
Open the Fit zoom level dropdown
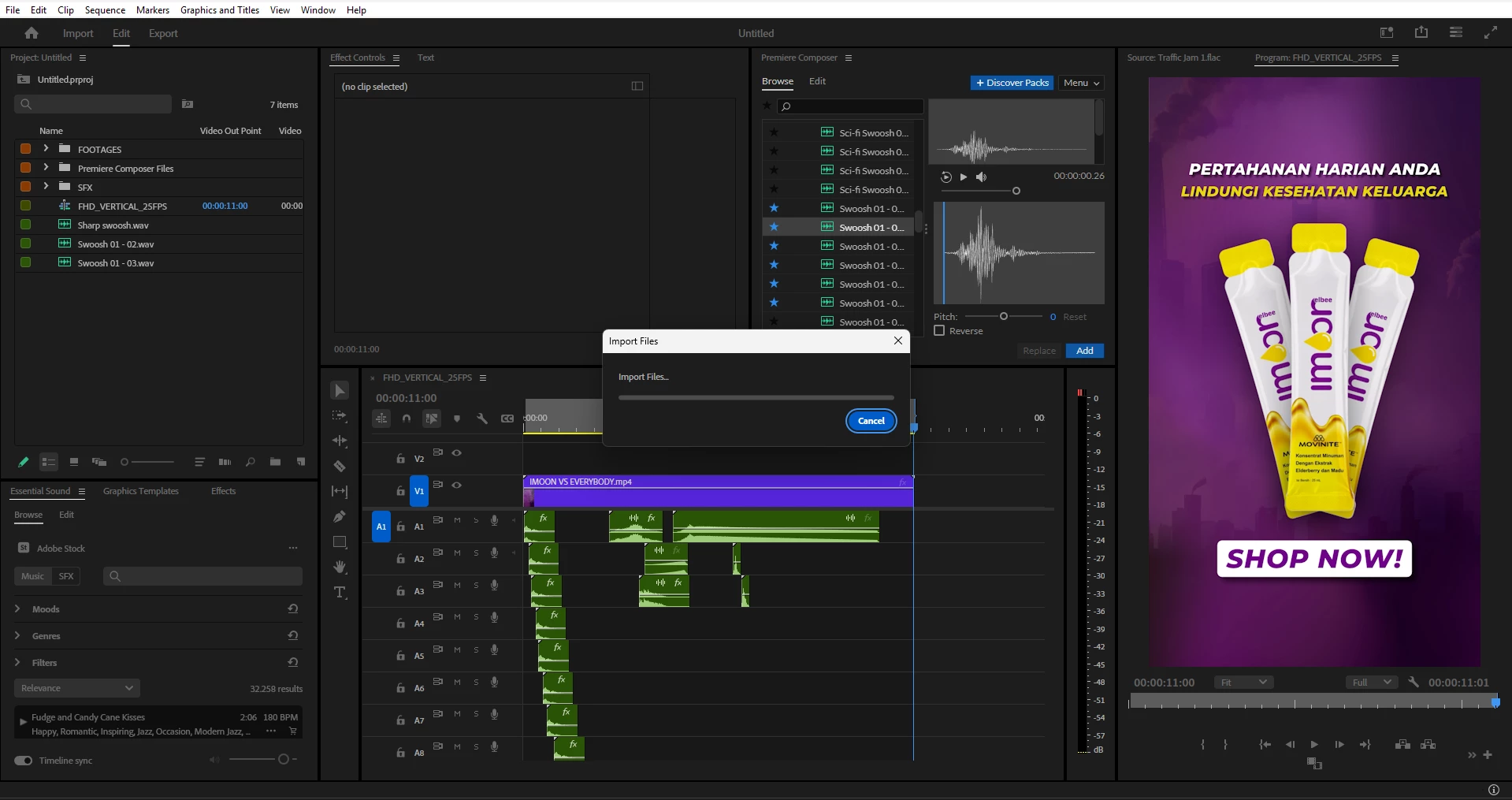click(1243, 683)
